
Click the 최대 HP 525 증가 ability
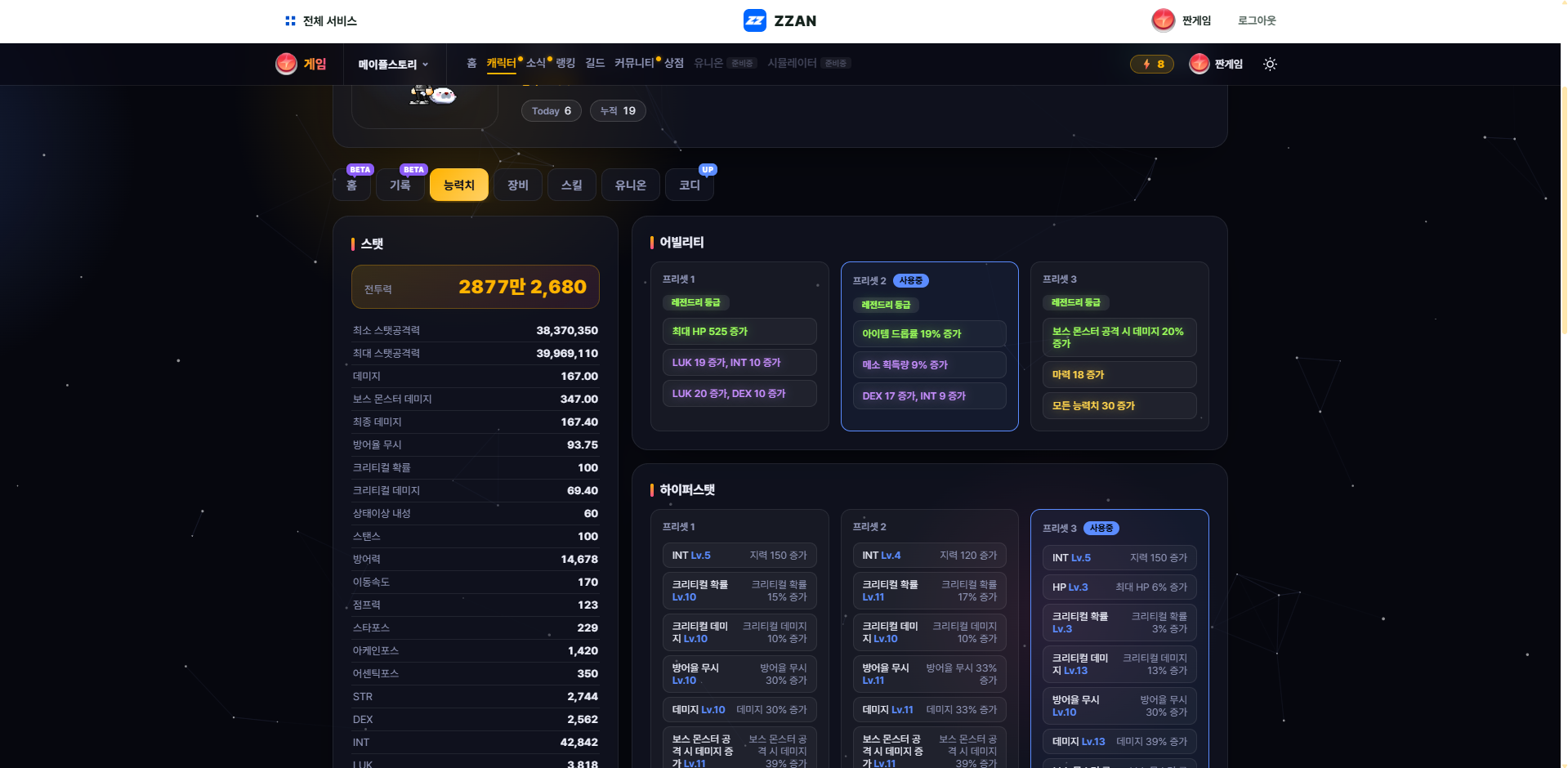[739, 332]
